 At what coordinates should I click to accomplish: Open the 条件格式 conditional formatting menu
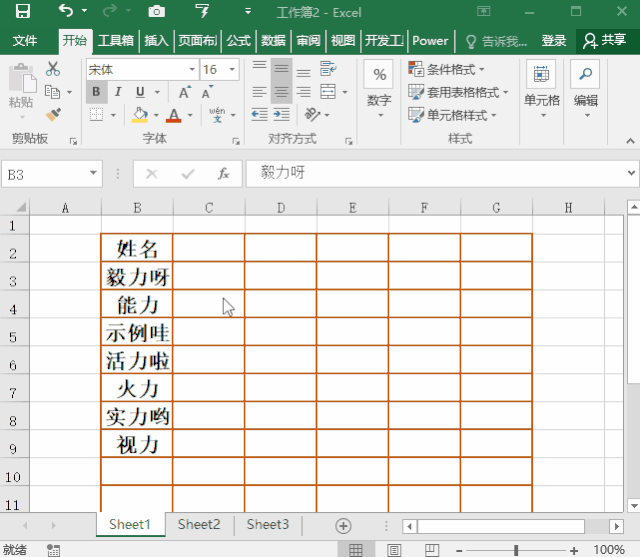click(447, 69)
